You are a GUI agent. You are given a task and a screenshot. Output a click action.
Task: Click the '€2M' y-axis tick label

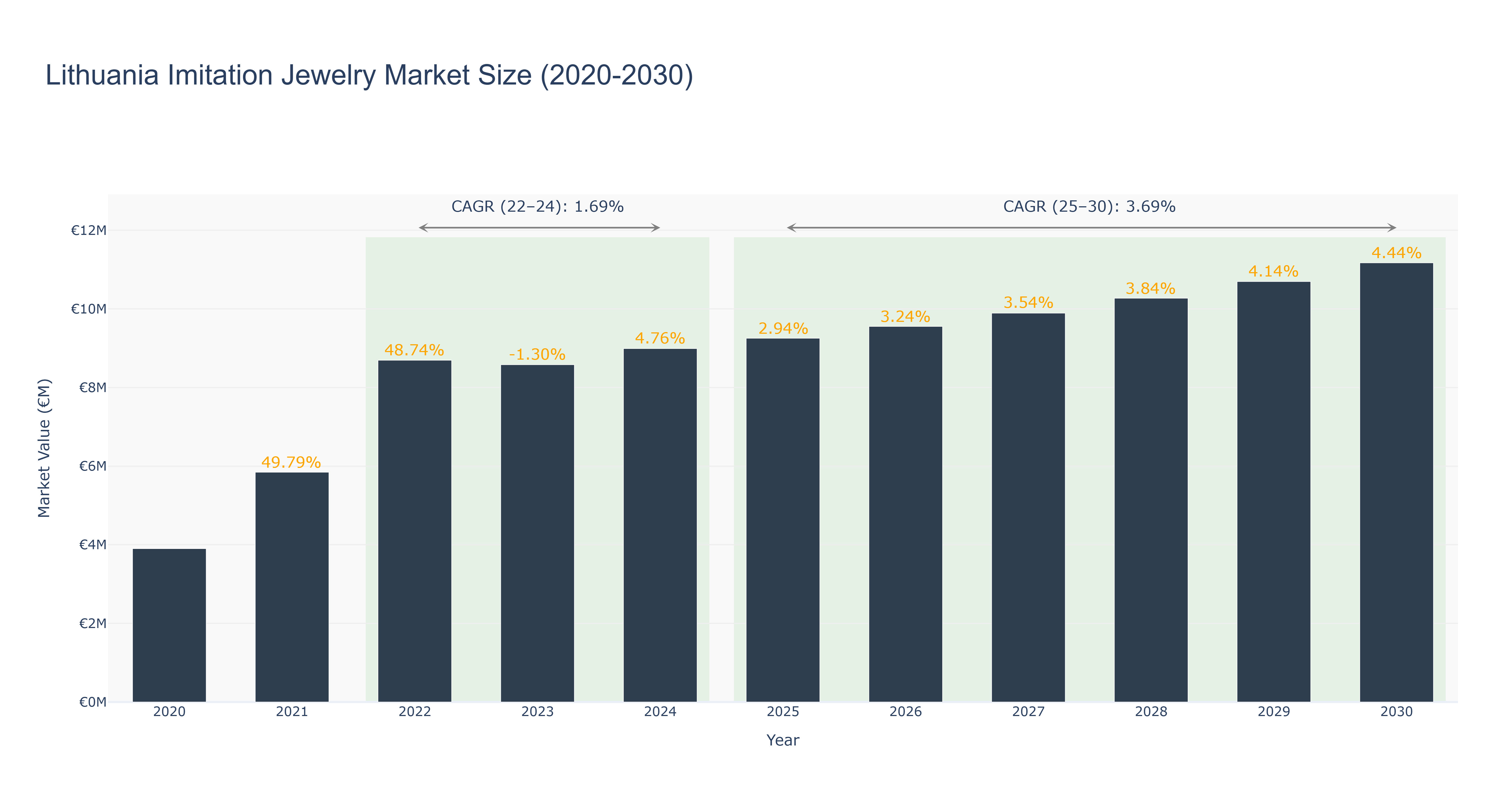[x=93, y=623]
